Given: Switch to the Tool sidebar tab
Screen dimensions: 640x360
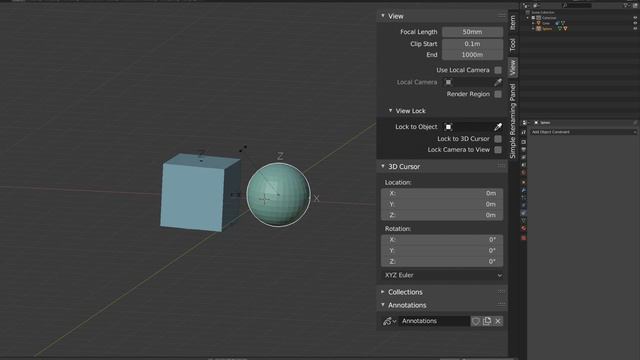Looking at the screenshot, I should (x=513, y=45).
